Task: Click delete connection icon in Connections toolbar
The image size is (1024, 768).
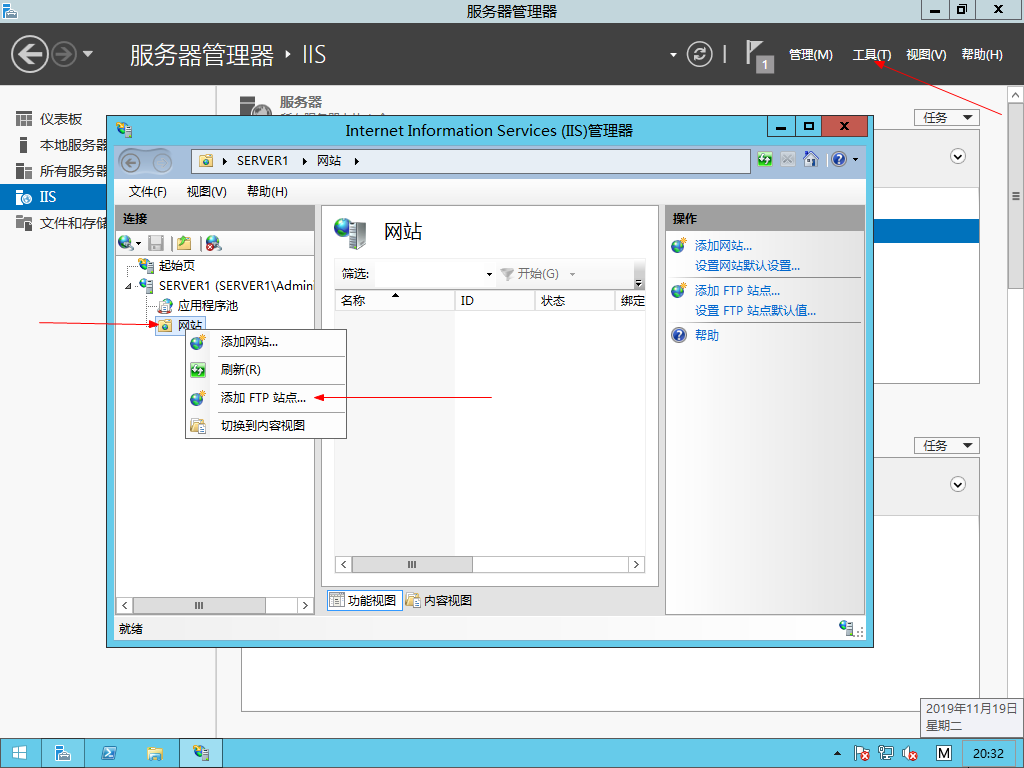Action: click(x=213, y=243)
